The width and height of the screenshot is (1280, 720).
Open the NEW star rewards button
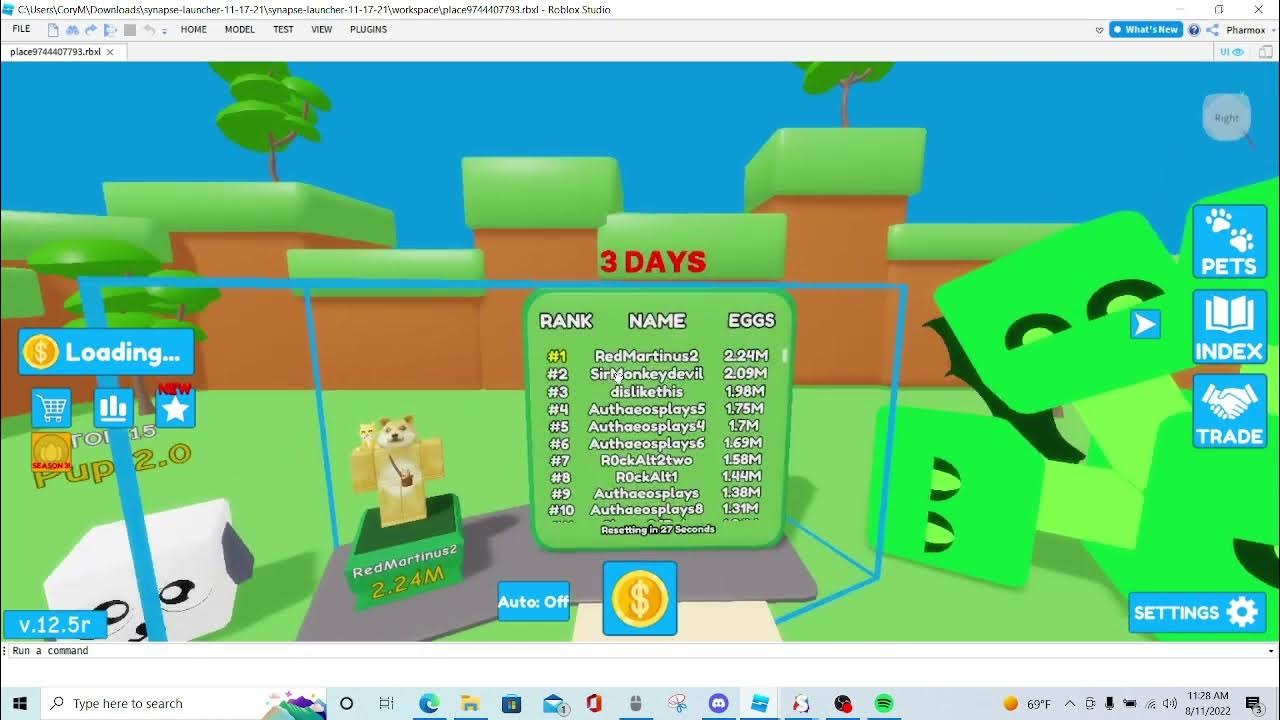click(175, 408)
